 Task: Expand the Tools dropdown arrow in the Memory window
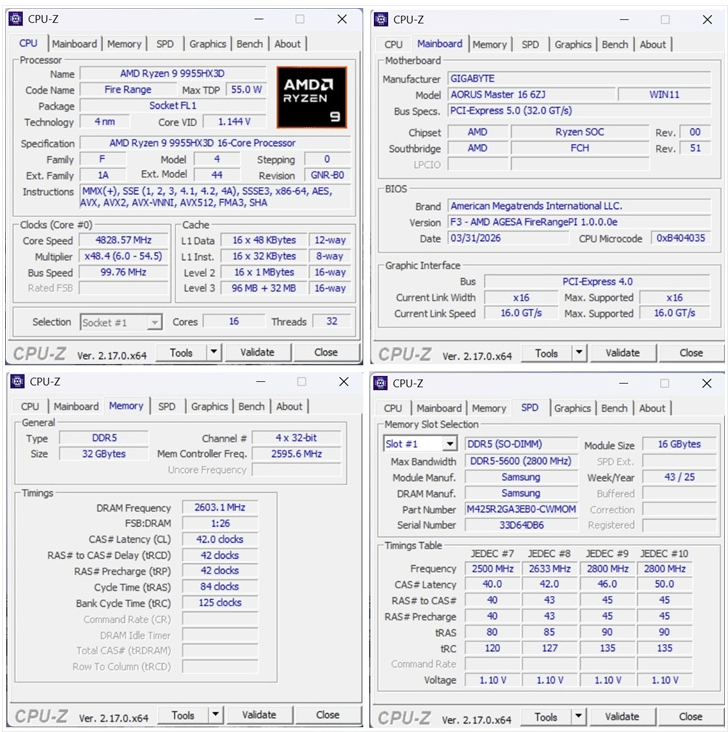coord(216,714)
